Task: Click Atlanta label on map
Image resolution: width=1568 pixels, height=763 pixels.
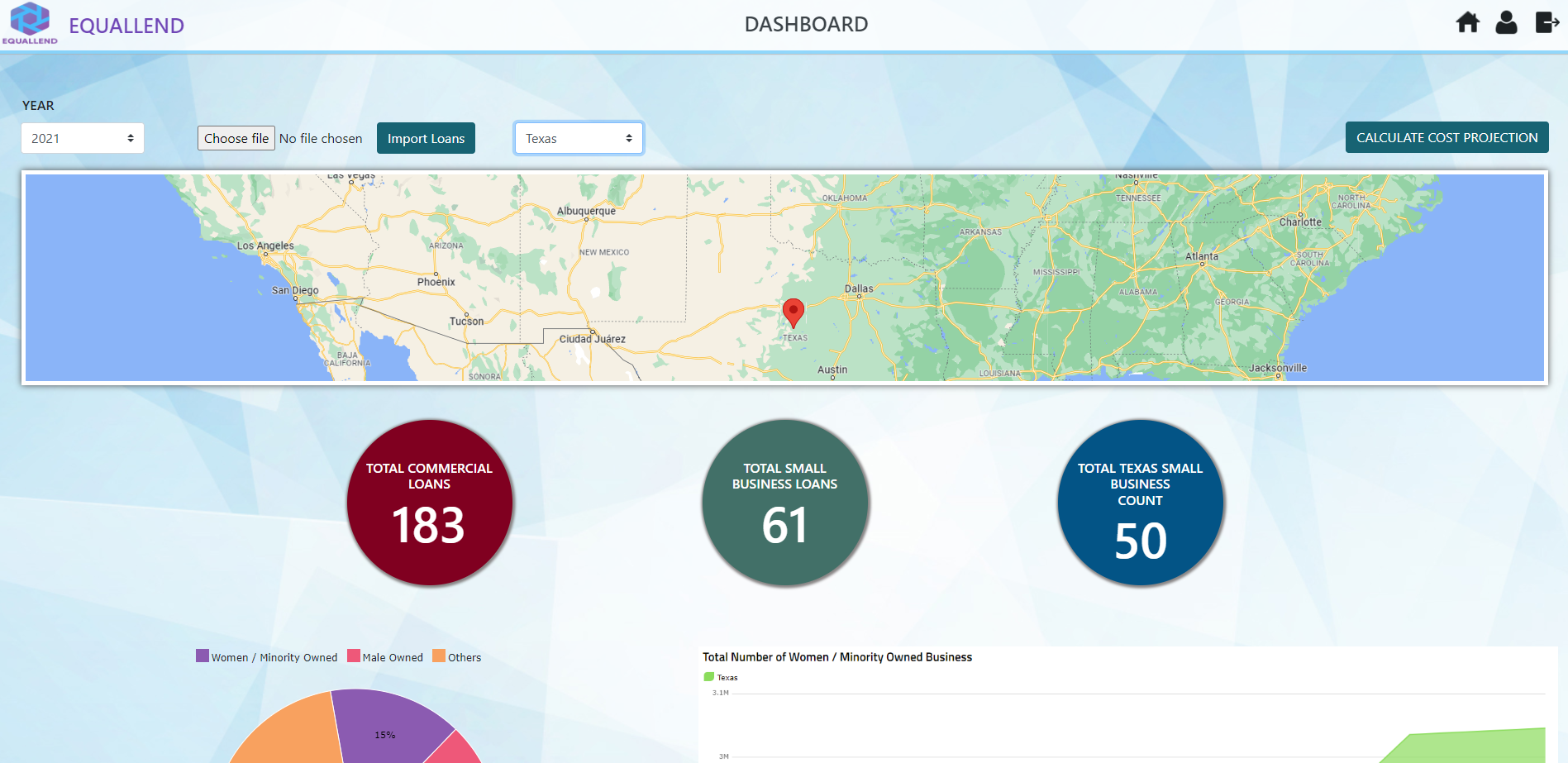Action: point(1202,256)
